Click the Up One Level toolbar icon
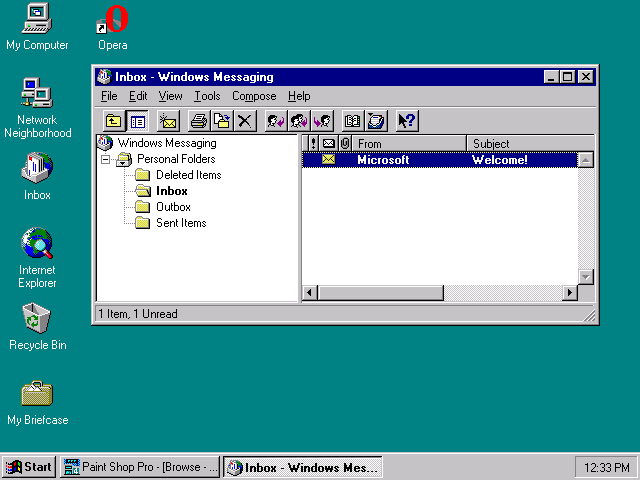 pyautogui.click(x=113, y=121)
